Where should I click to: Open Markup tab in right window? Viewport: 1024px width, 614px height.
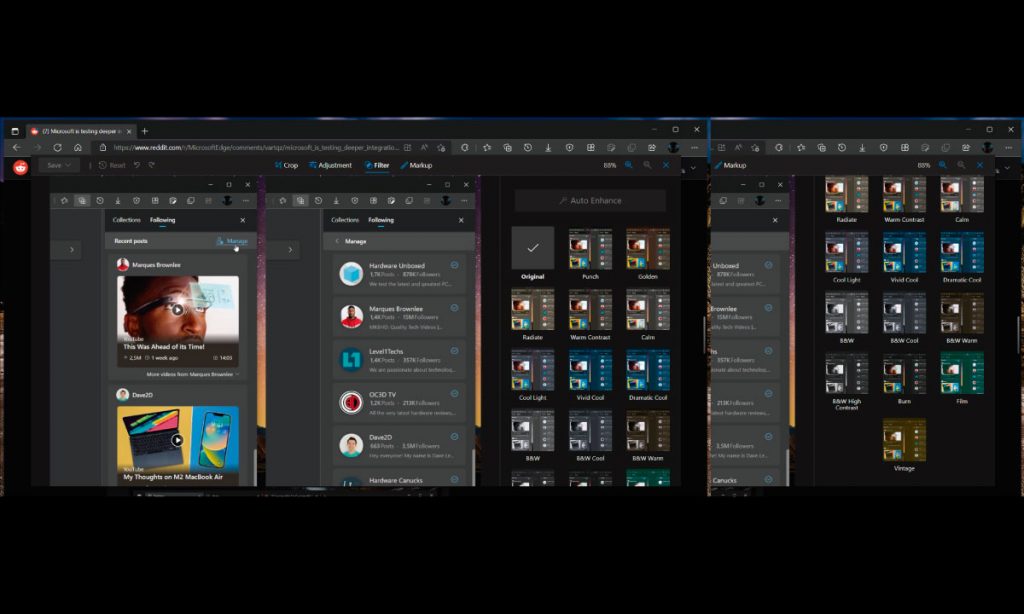(731, 165)
